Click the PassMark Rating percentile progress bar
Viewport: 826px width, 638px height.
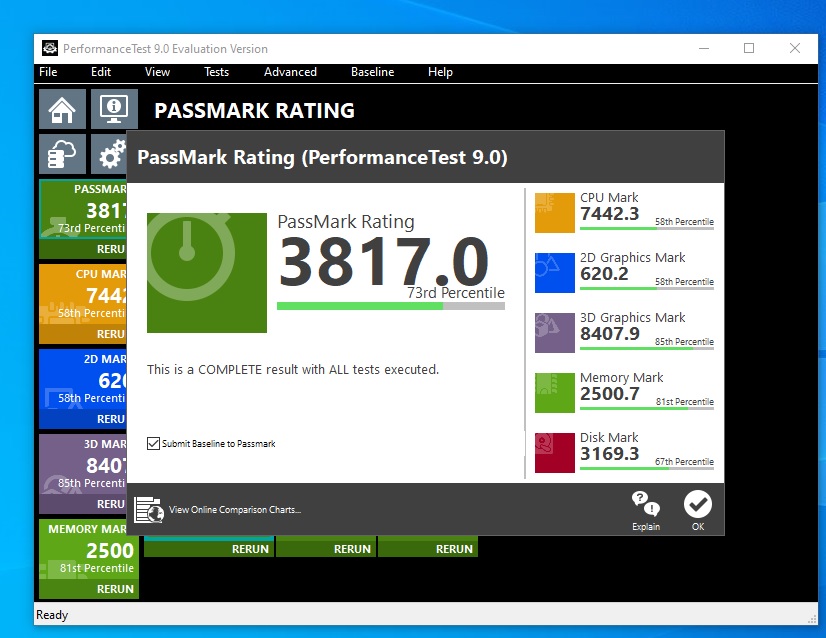391,306
